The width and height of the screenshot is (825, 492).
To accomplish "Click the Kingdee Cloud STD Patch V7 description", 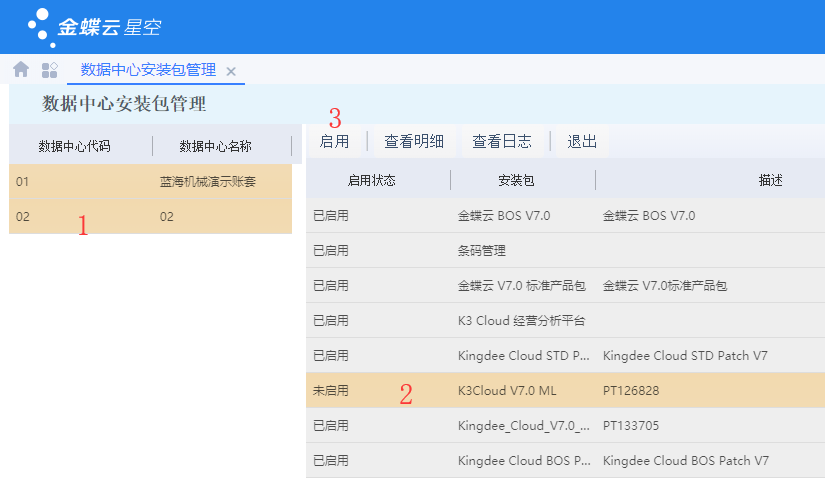I will [x=685, y=356].
